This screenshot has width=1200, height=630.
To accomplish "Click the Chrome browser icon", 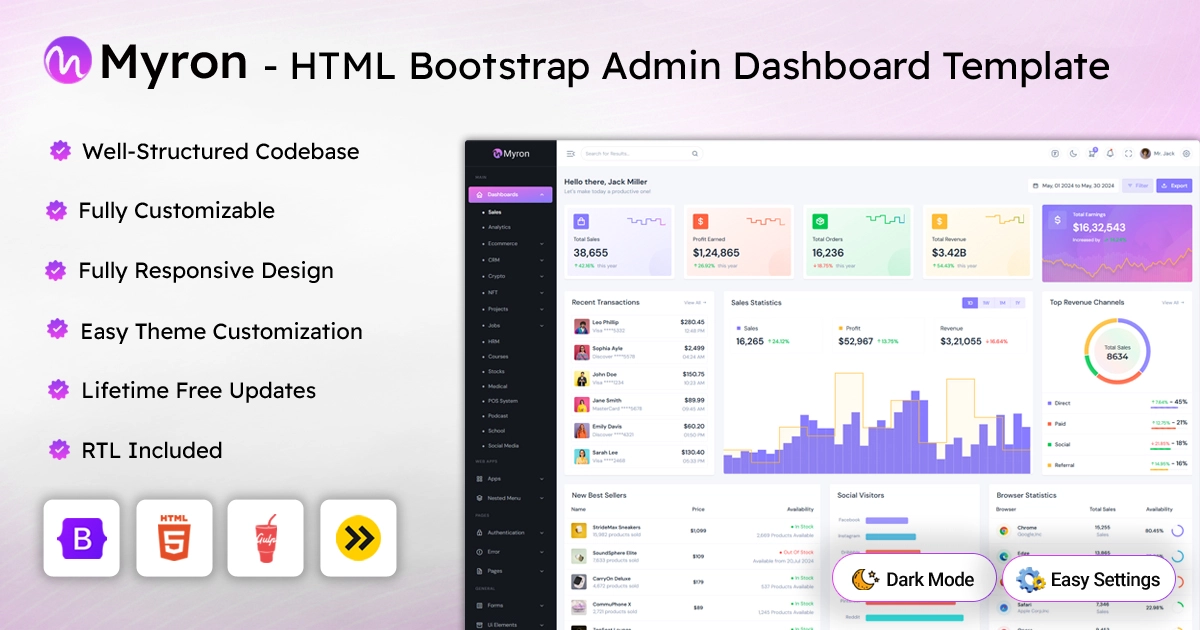I will point(1003,529).
